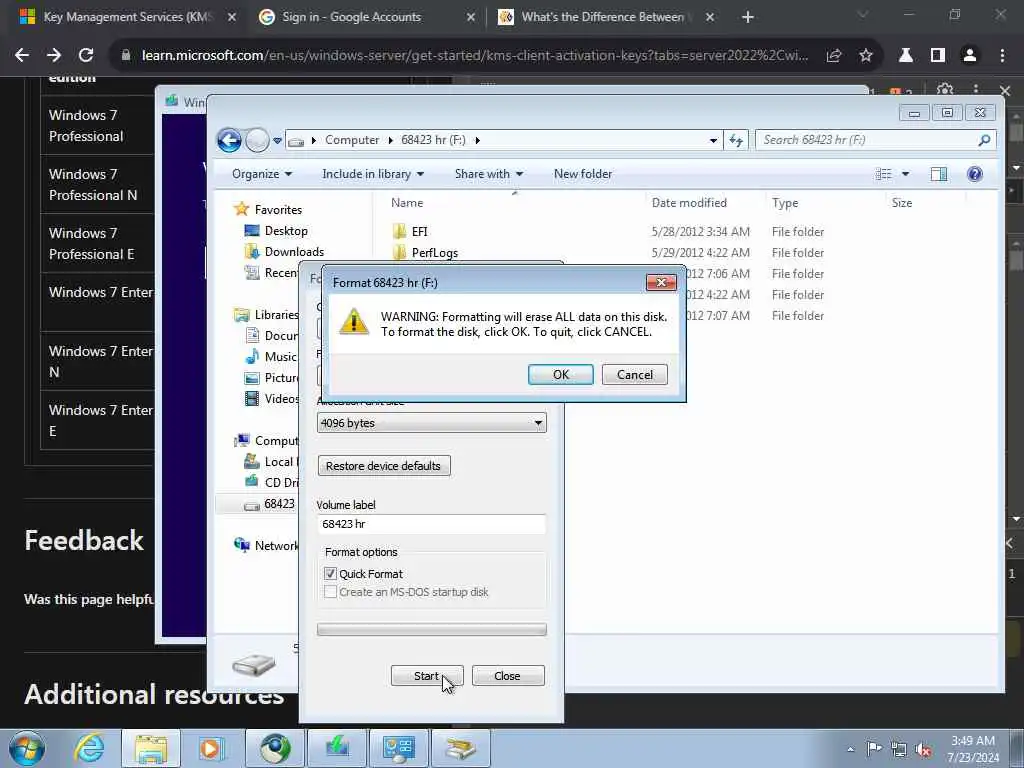Open a new browser tab
Screen dimensions: 1024x768
748,17
